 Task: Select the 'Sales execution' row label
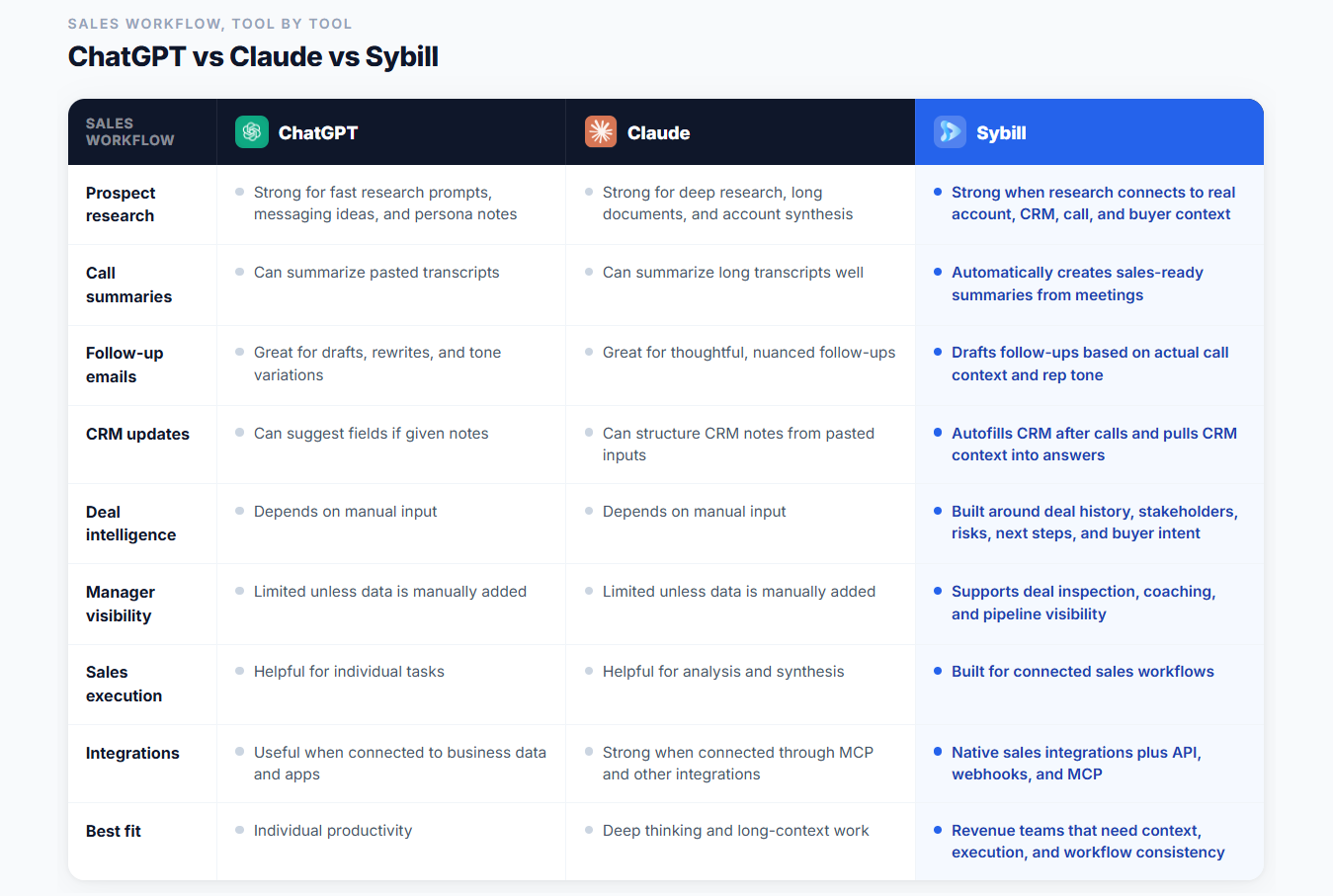(124, 684)
